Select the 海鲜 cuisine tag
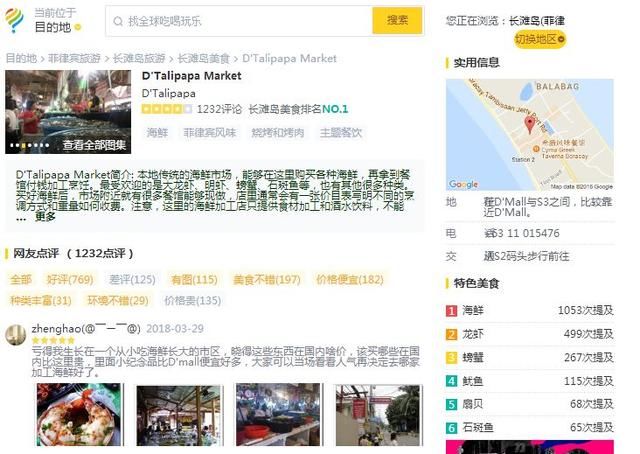 (157, 133)
